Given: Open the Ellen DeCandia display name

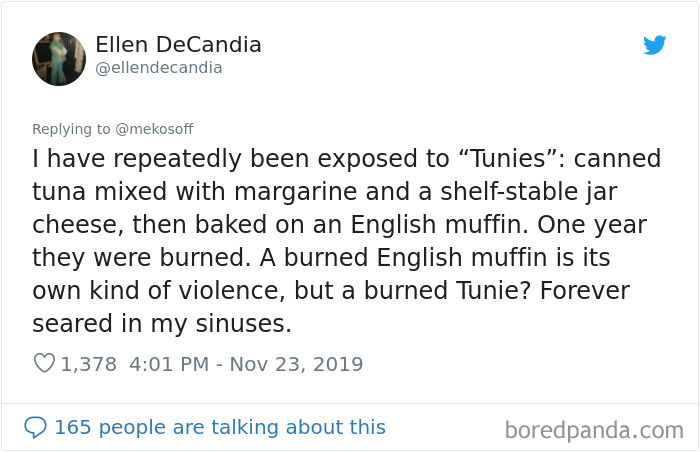Looking at the screenshot, I should pos(178,45).
